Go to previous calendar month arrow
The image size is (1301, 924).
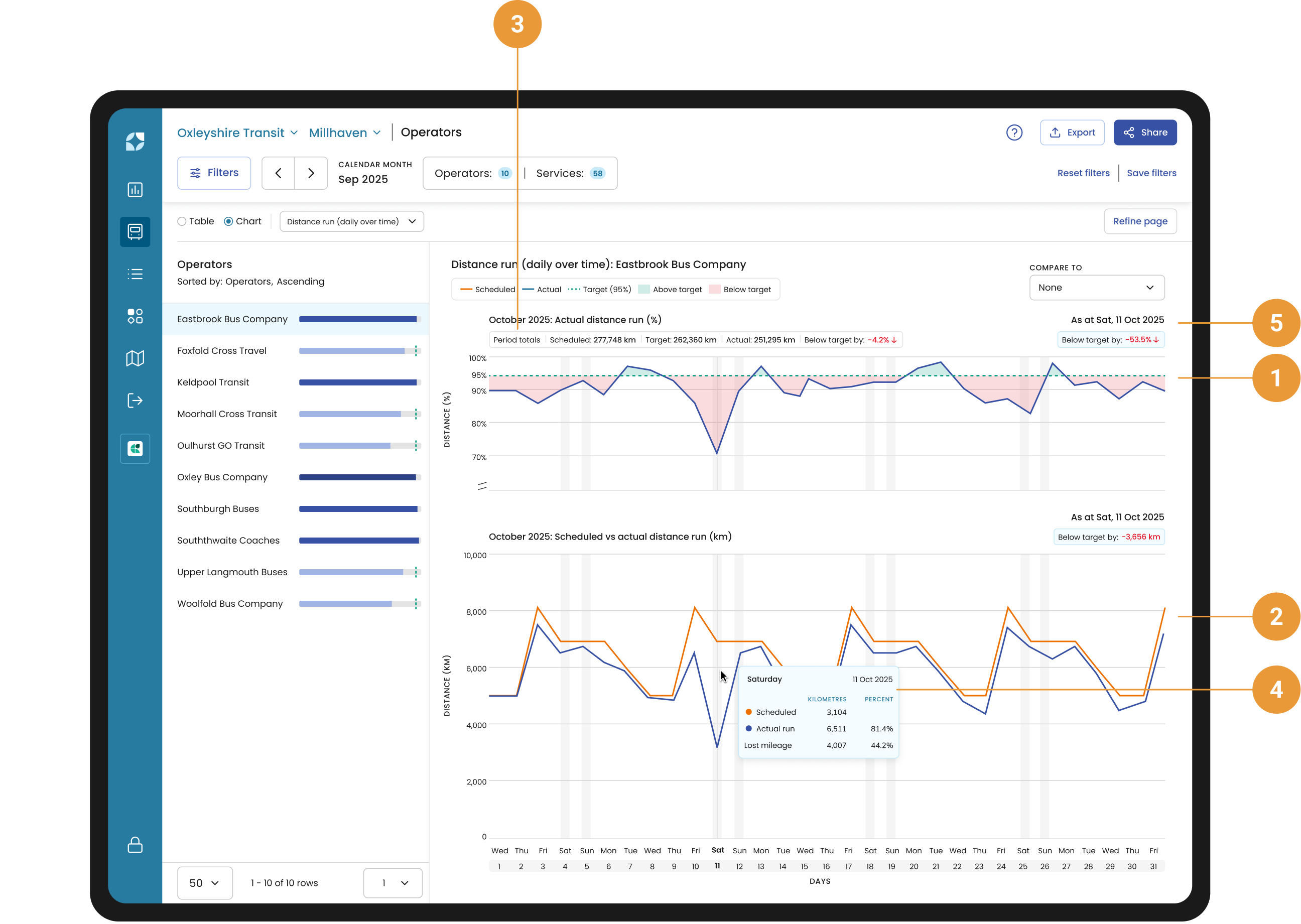point(278,173)
